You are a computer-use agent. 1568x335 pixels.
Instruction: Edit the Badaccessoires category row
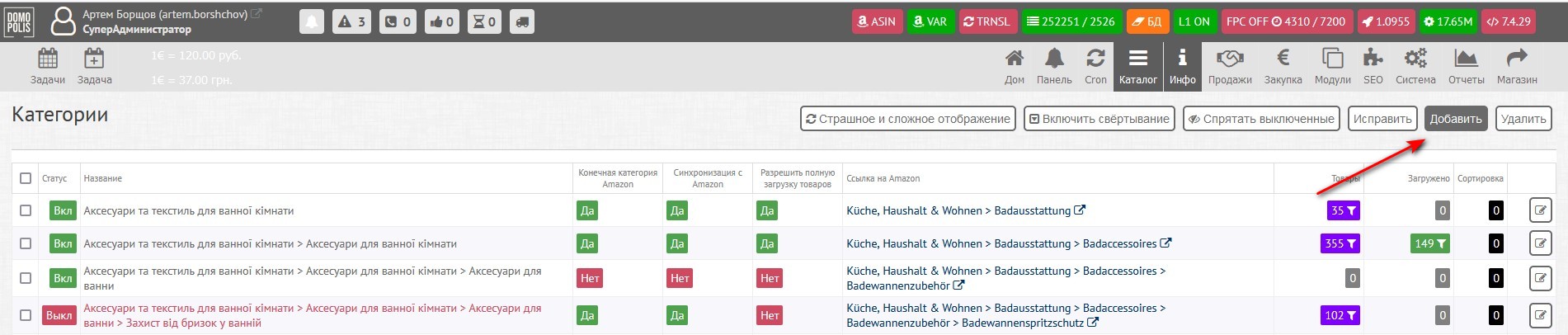coord(1540,243)
